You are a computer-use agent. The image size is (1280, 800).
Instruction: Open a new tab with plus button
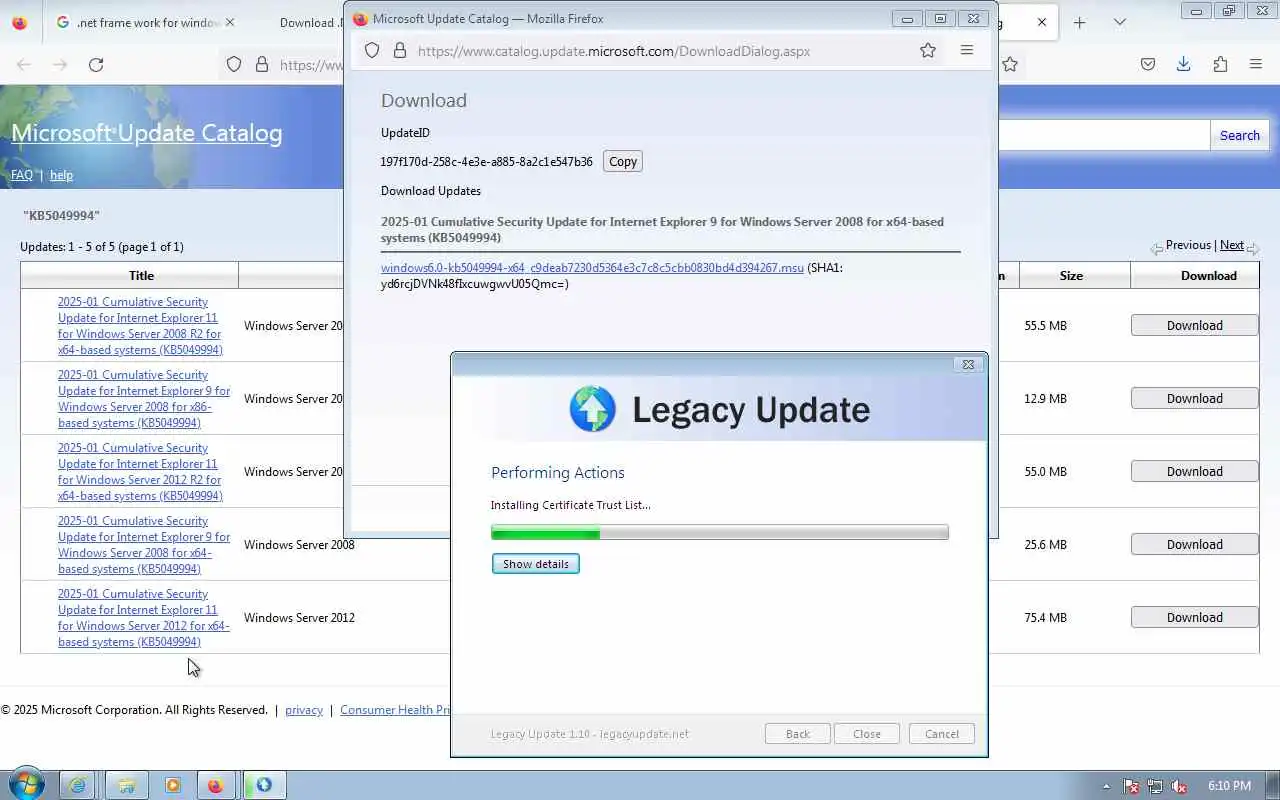[x=1079, y=22]
